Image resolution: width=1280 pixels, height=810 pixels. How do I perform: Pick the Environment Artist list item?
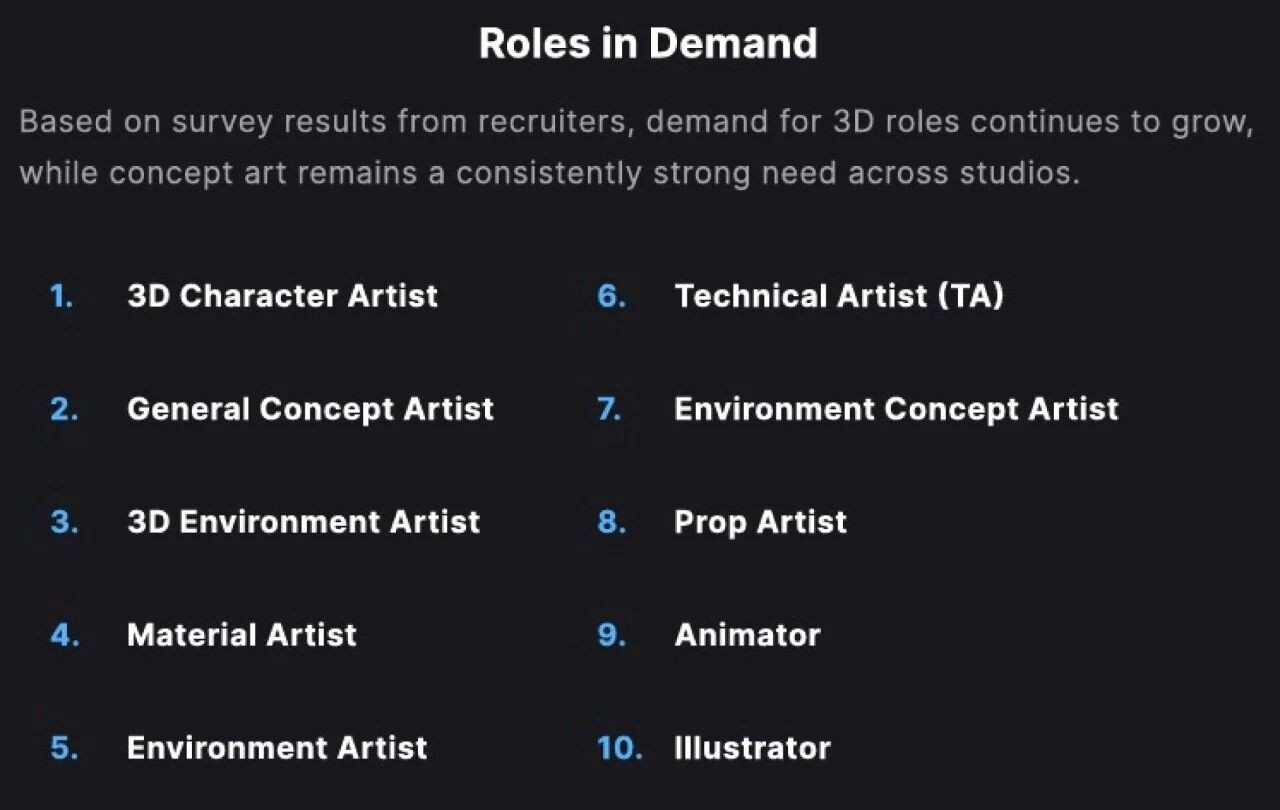pos(277,748)
